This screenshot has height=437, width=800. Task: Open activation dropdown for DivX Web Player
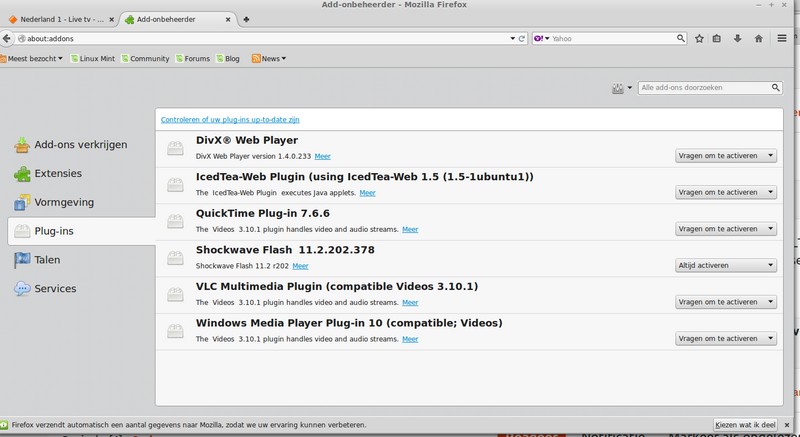(x=726, y=156)
